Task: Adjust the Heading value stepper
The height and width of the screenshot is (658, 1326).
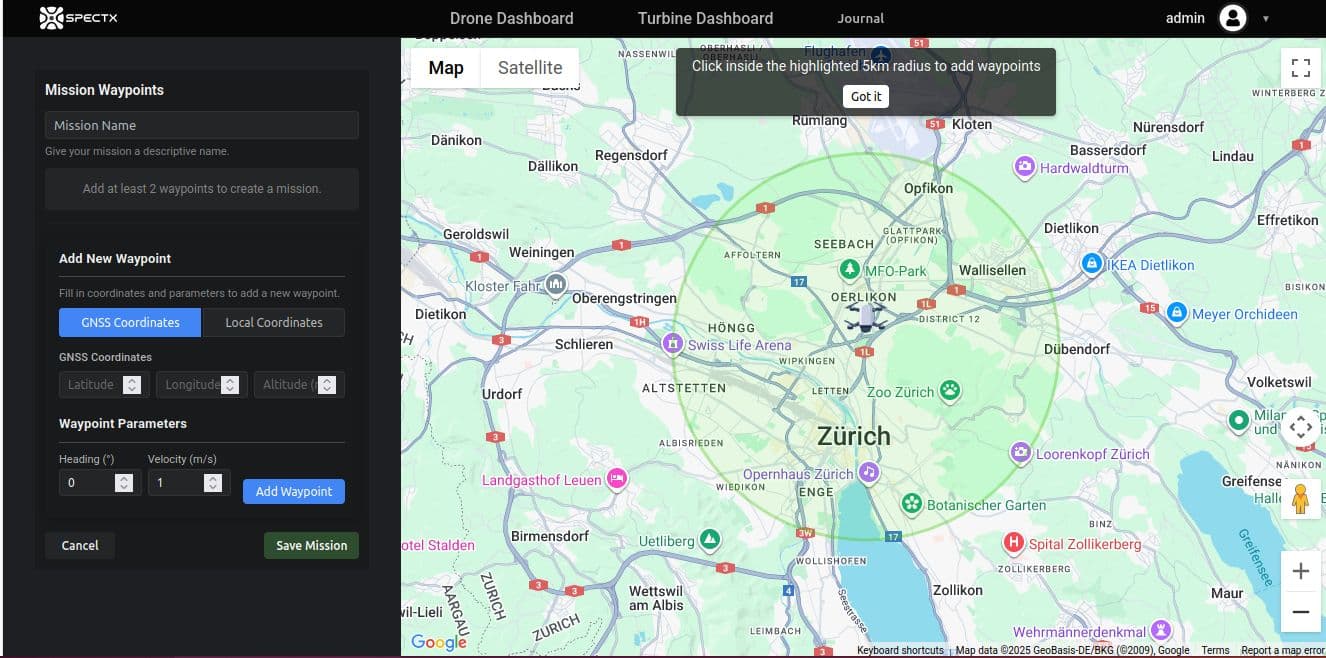Action: pyautogui.click(x=124, y=483)
